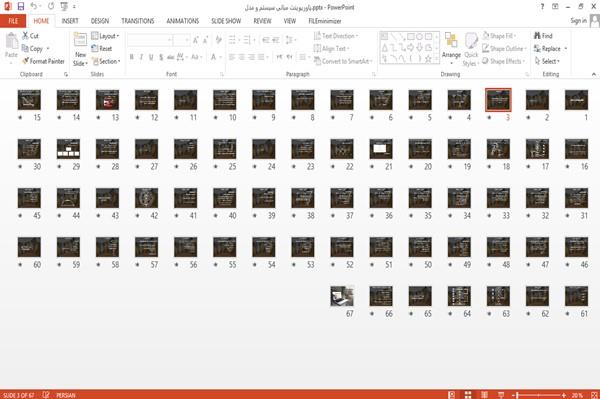
Task: Click the Copy button in Clipboard group
Action: click(32, 49)
